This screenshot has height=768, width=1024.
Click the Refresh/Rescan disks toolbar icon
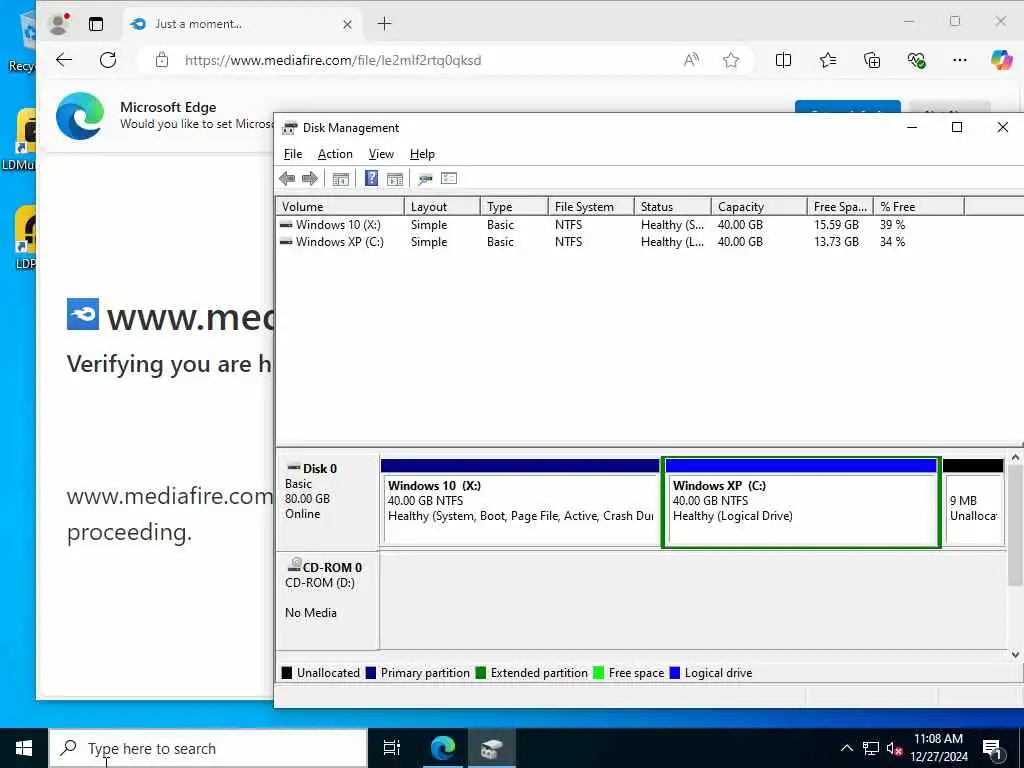425,179
